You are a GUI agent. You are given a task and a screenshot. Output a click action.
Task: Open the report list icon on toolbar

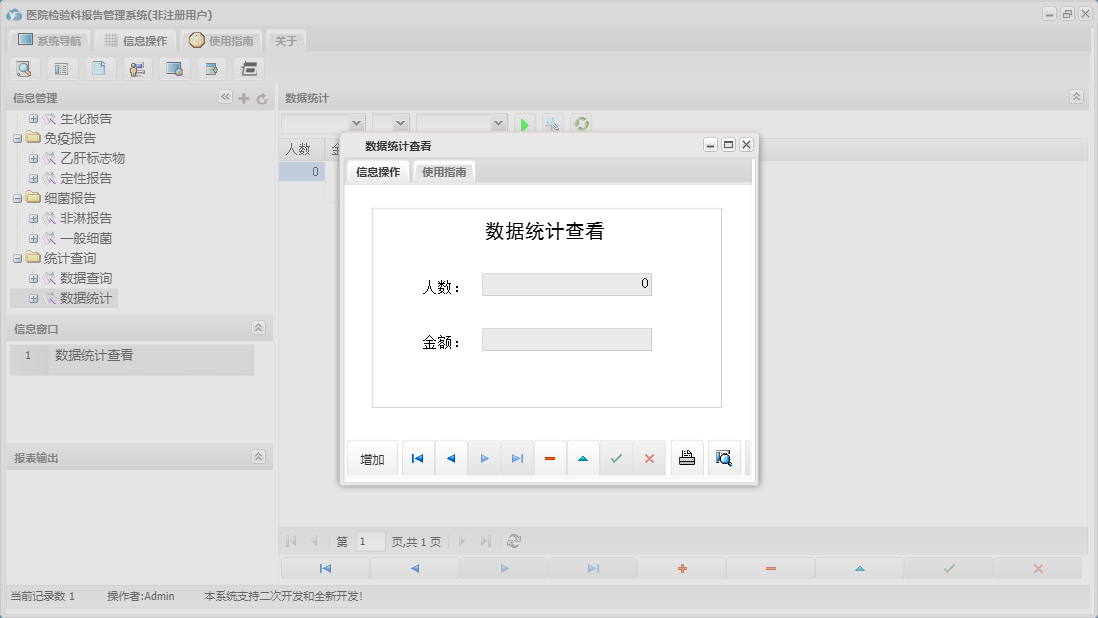coord(61,68)
